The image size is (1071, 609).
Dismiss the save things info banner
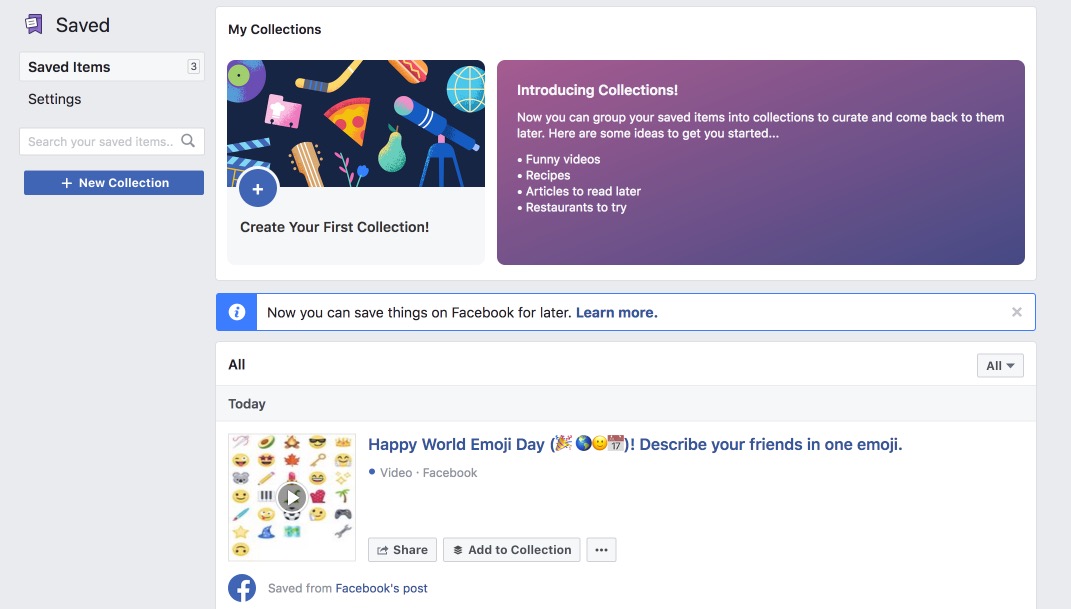[x=1016, y=312]
